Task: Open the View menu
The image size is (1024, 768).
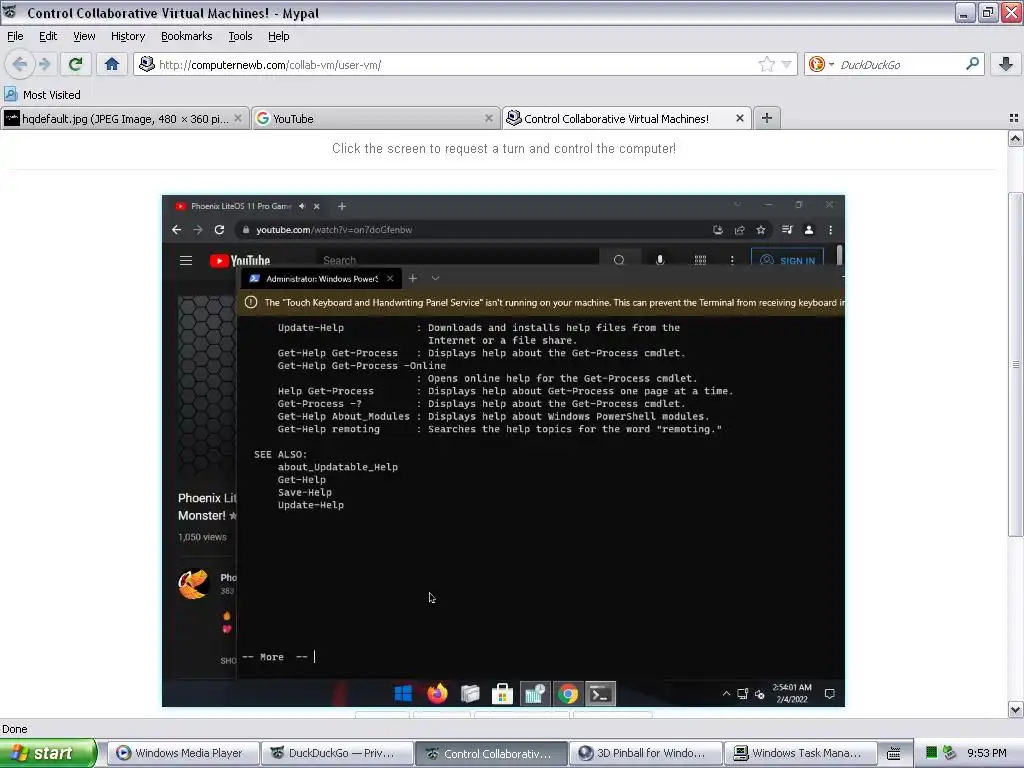Action: click(x=84, y=36)
